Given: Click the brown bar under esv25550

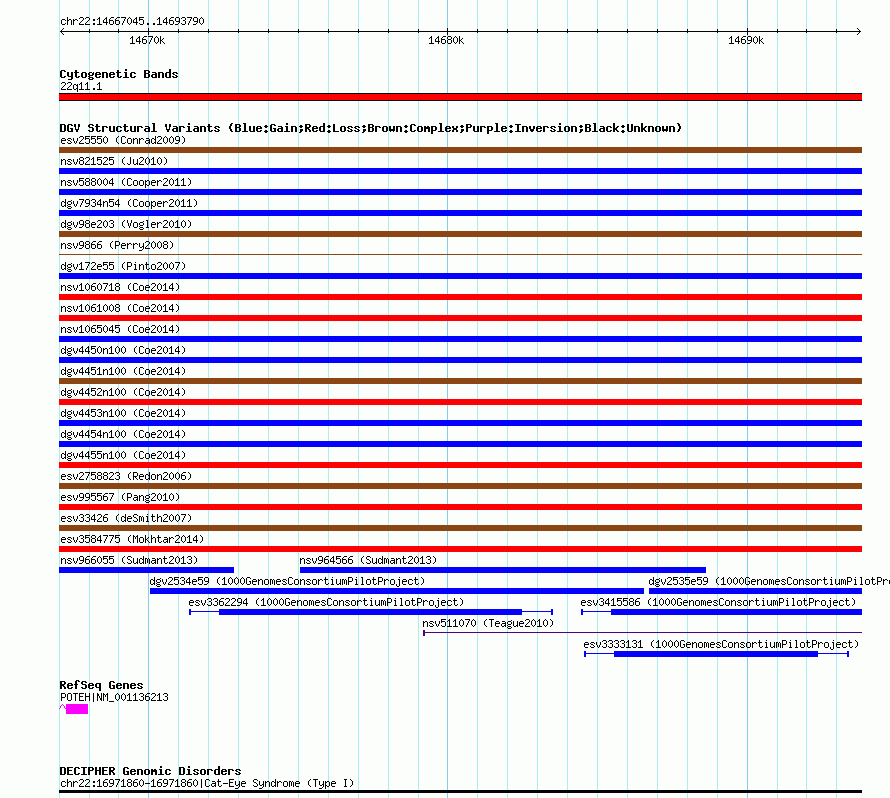Looking at the screenshot, I should point(460,150).
